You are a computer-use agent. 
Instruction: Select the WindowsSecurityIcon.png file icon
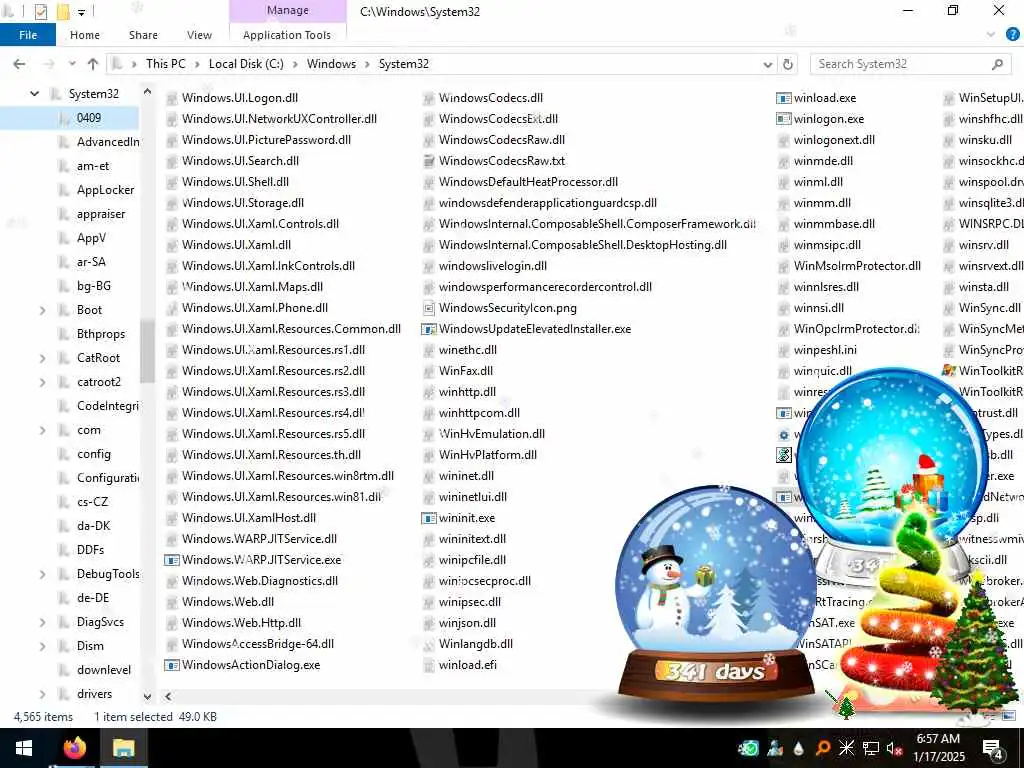(428, 308)
